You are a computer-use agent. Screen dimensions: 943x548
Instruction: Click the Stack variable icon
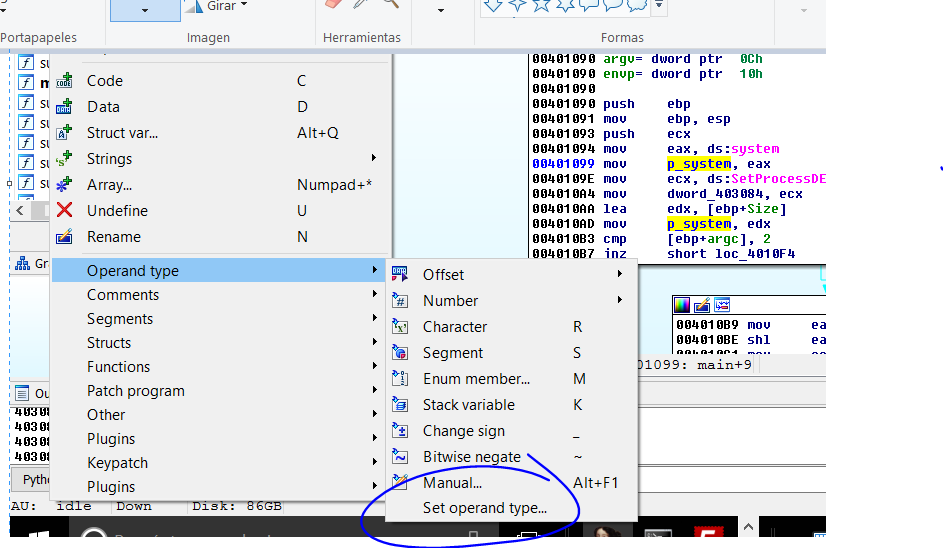(401, 405)
